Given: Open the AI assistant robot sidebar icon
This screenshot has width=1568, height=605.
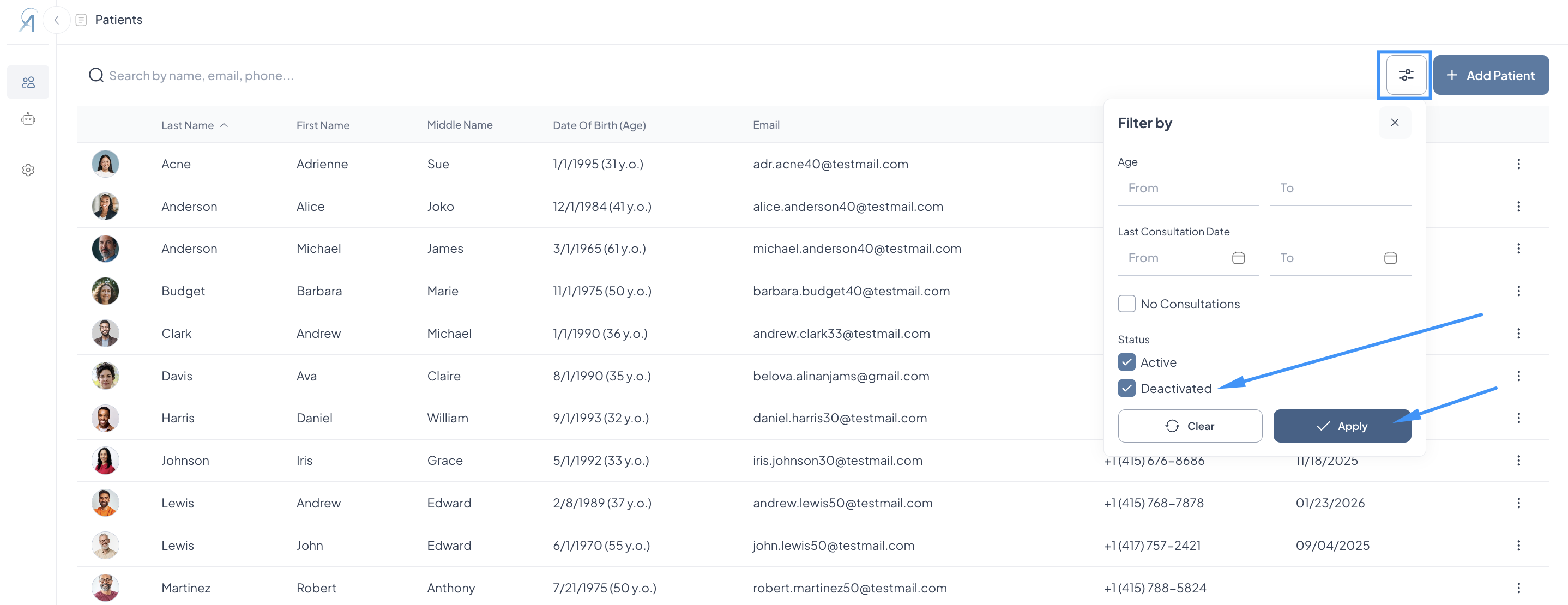Looking at the screenshot, I should coord(28,119).
